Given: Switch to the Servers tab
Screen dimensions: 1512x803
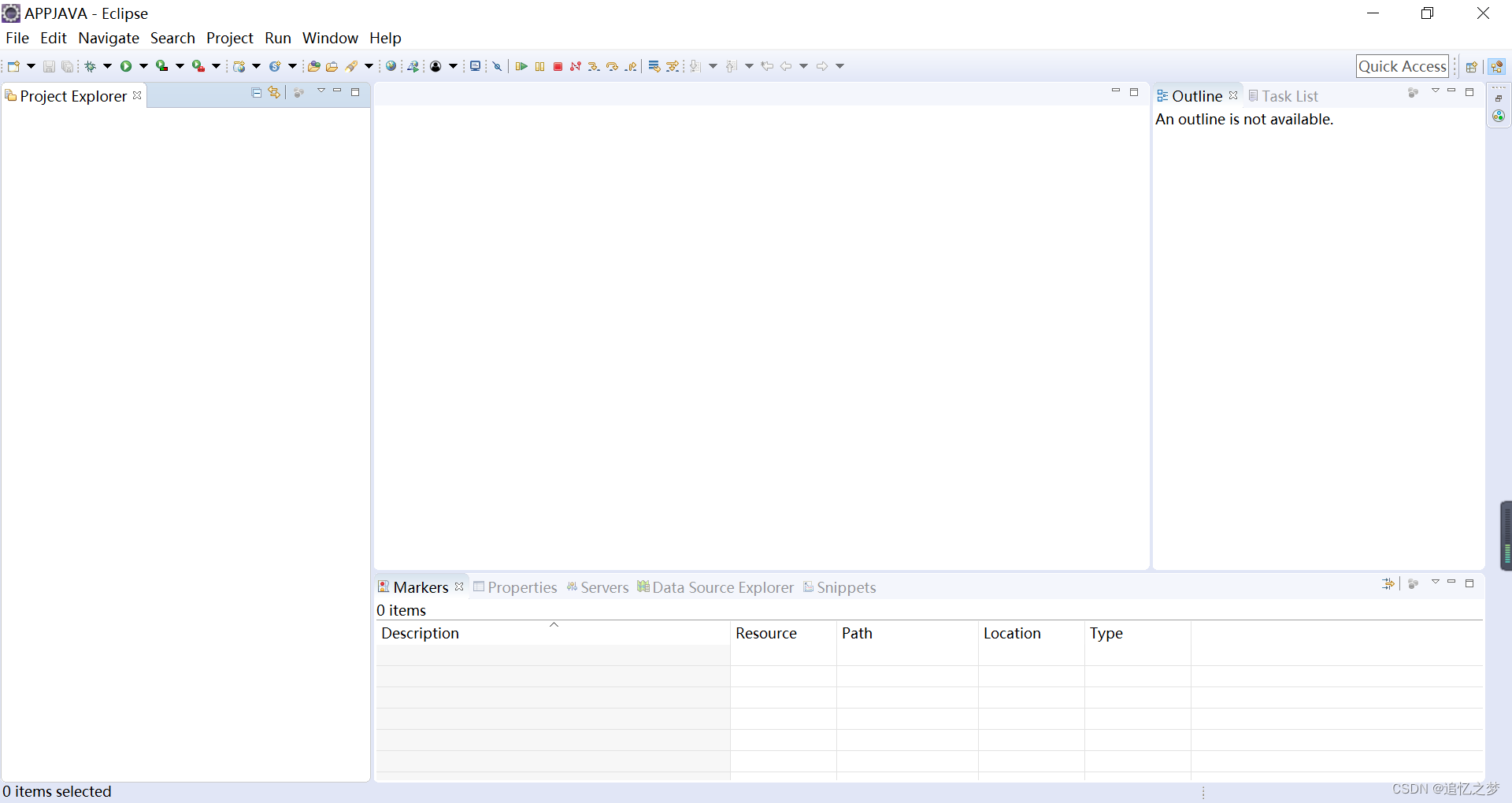Looking at the screenshot, I should (x=603, y=587).
